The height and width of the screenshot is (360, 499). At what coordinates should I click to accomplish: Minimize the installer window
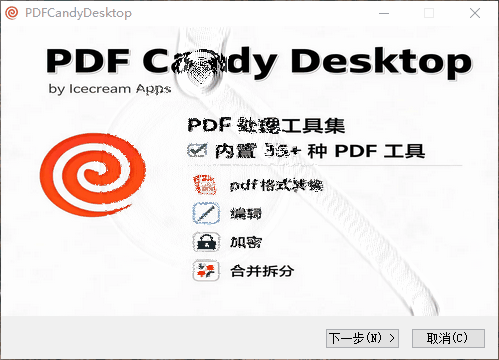coord(384,13)
